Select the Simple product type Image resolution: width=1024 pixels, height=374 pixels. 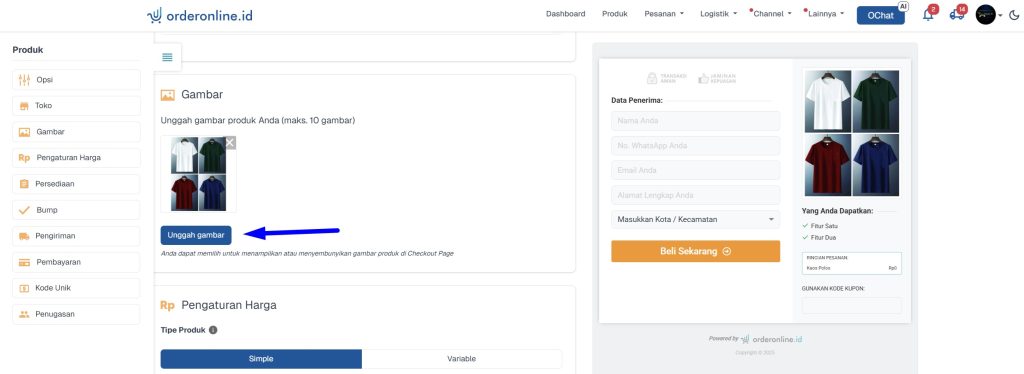pyautogui.click(x=261, y=359)
